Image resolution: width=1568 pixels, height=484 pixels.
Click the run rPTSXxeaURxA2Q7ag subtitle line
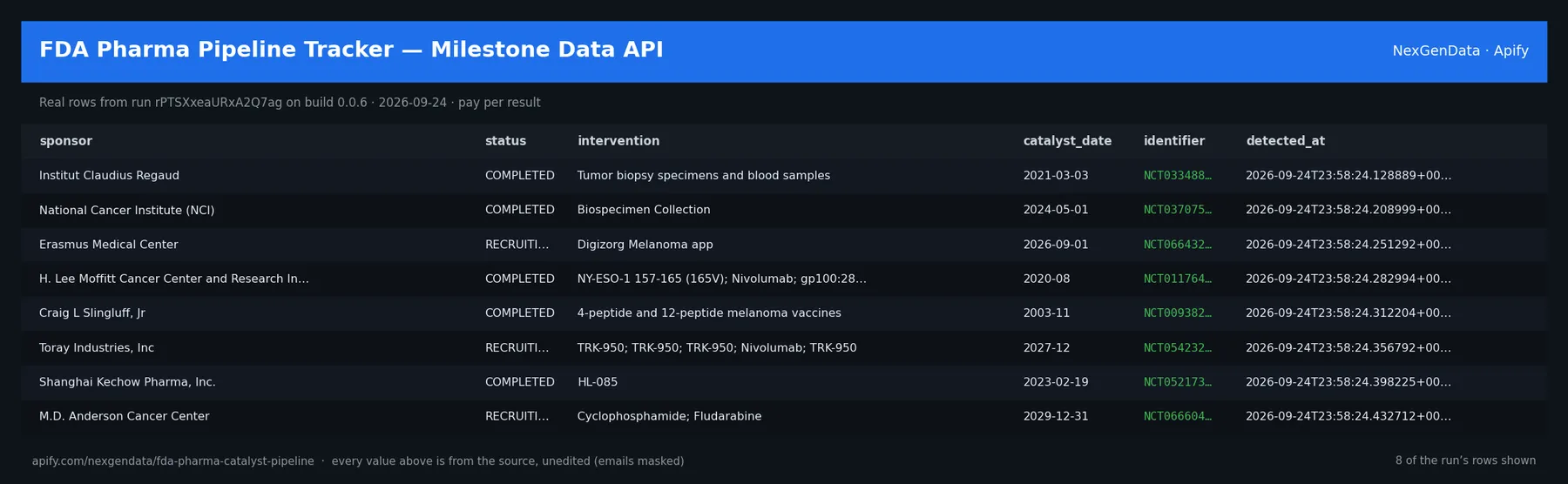tap(289, 103)
